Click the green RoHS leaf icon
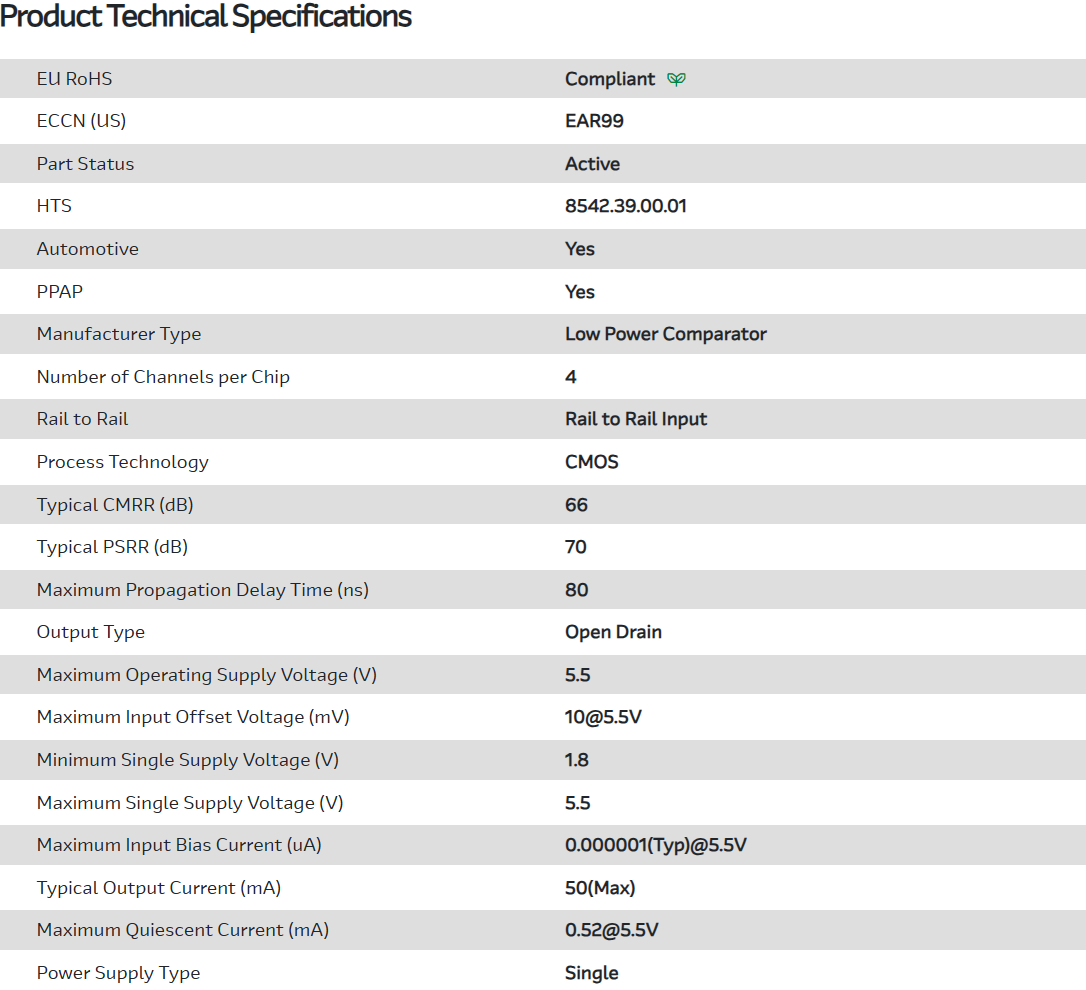 (x=677, y=79)
